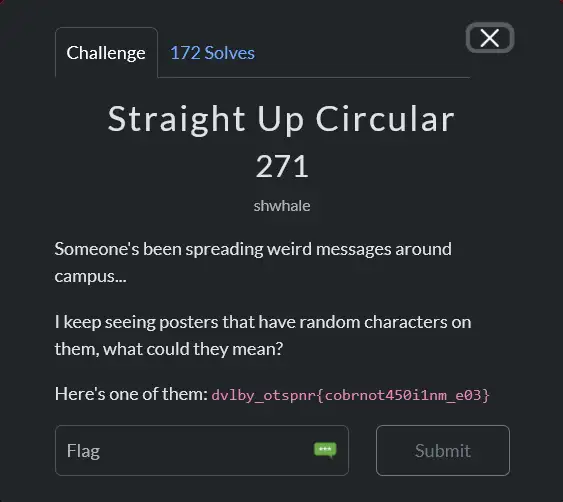
Task: Click the "Someone's been spreading" sentence start
Action: tap(159, 249)
